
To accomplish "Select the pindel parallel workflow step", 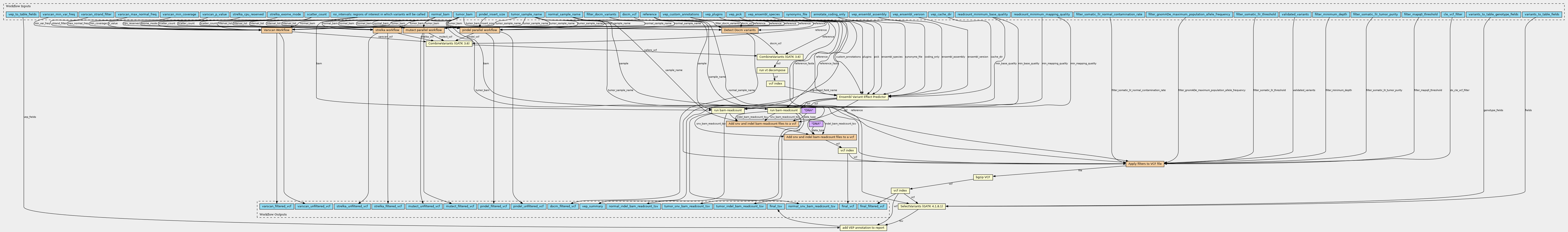I will click(480, 30).
